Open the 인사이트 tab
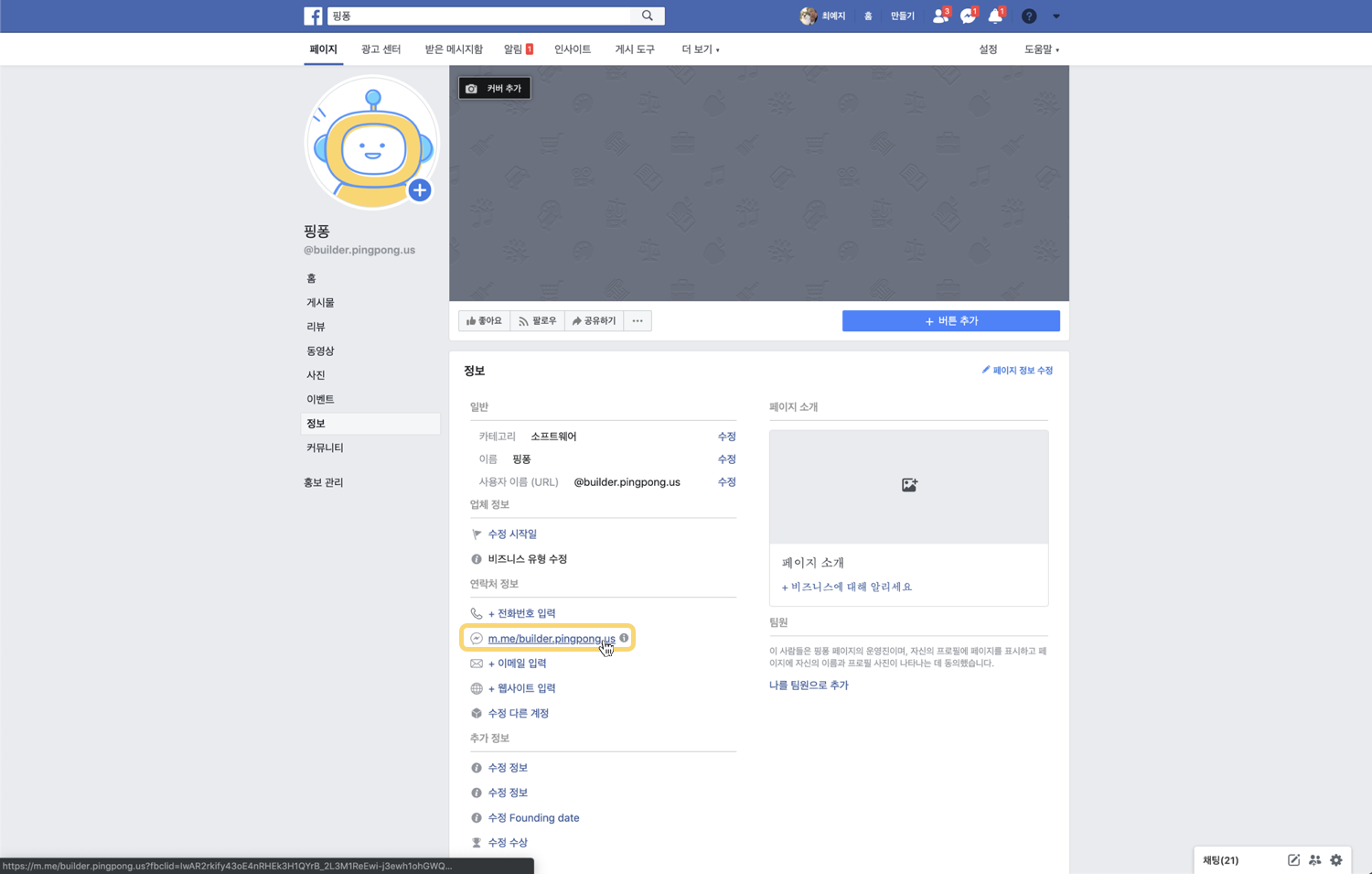Screen dimensions: 1372x874 [x=573, y=49]
